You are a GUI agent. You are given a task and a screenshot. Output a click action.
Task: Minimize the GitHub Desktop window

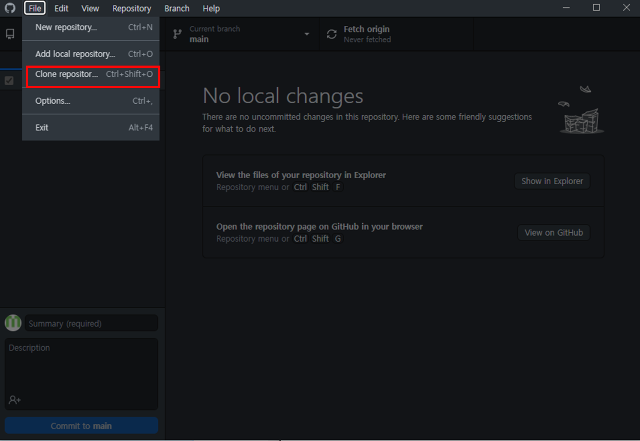click(x=566, y=8)
